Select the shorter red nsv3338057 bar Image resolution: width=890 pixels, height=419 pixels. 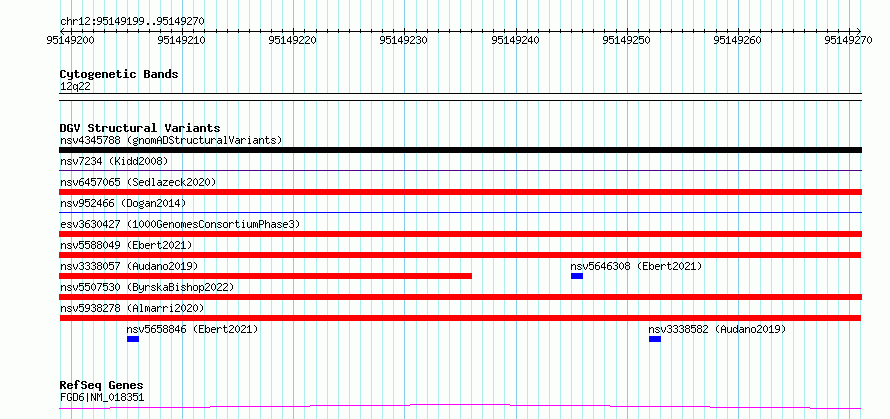click(x=266, y=276)
